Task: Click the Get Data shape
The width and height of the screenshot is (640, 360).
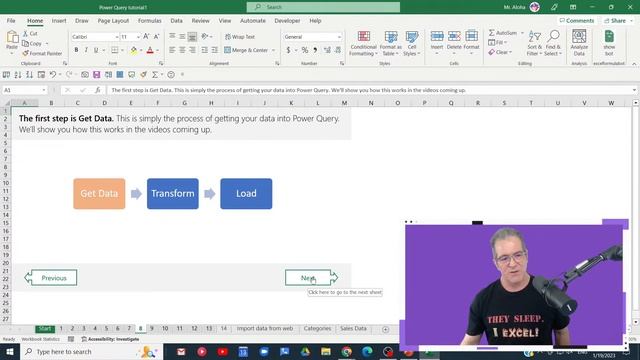Action: (x=99, y=193)
